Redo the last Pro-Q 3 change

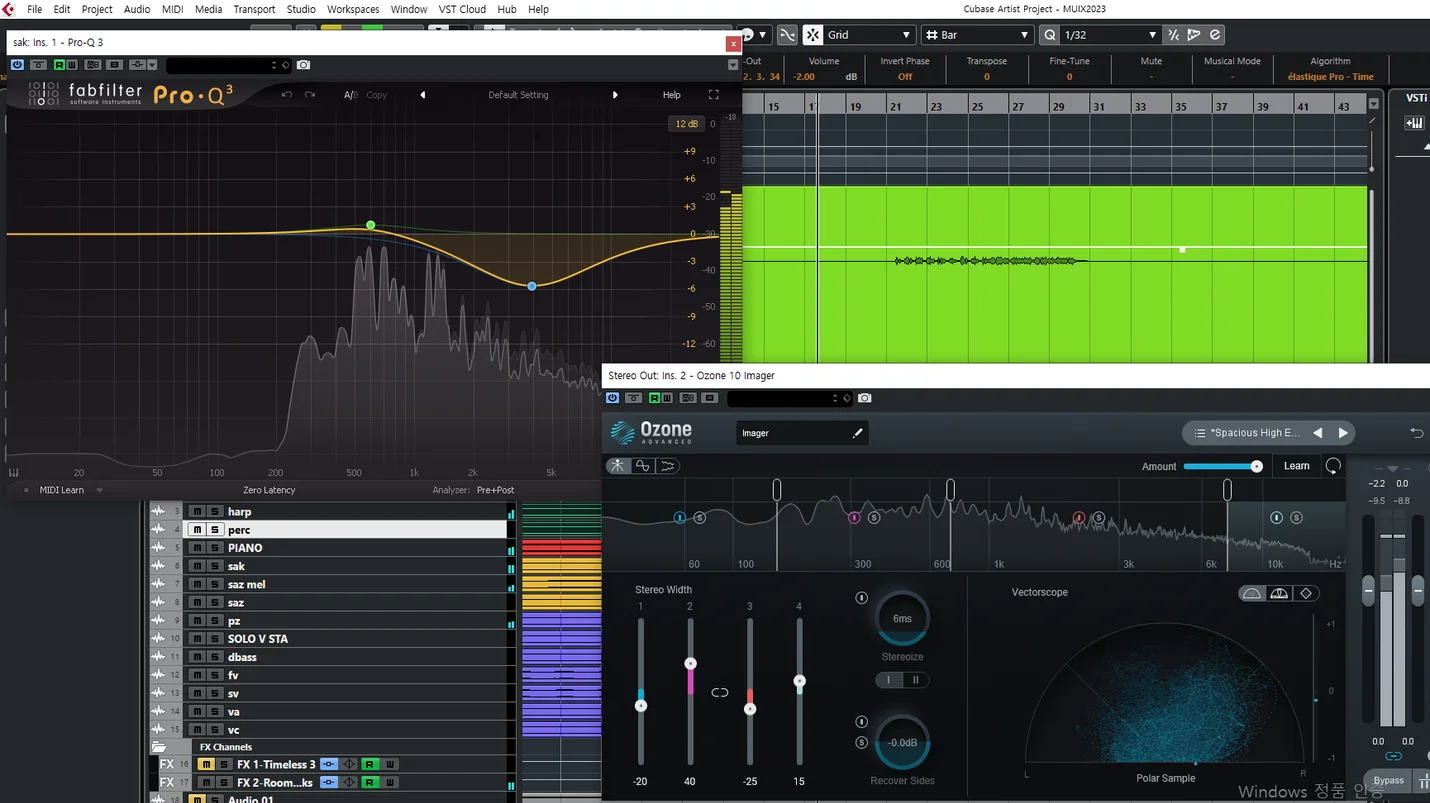point(310,95)
